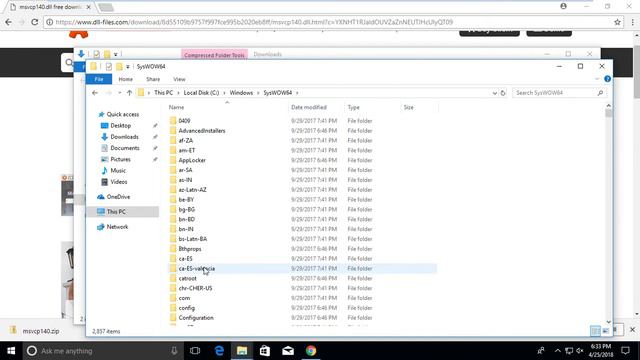Select Compressed Folder Tools tab in Downloads window

click(x=214, y=54)
